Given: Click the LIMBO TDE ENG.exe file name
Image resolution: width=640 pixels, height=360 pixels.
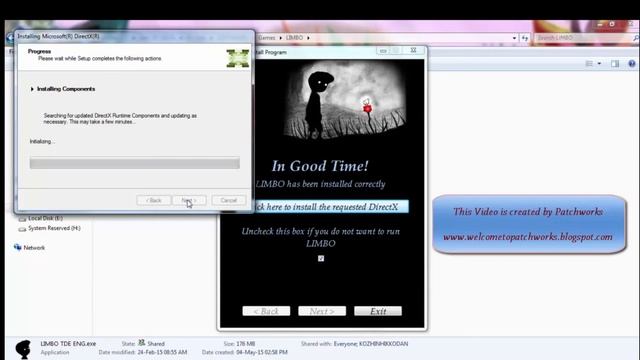Looking at the screenshot, I should click(x=68, y=344).
